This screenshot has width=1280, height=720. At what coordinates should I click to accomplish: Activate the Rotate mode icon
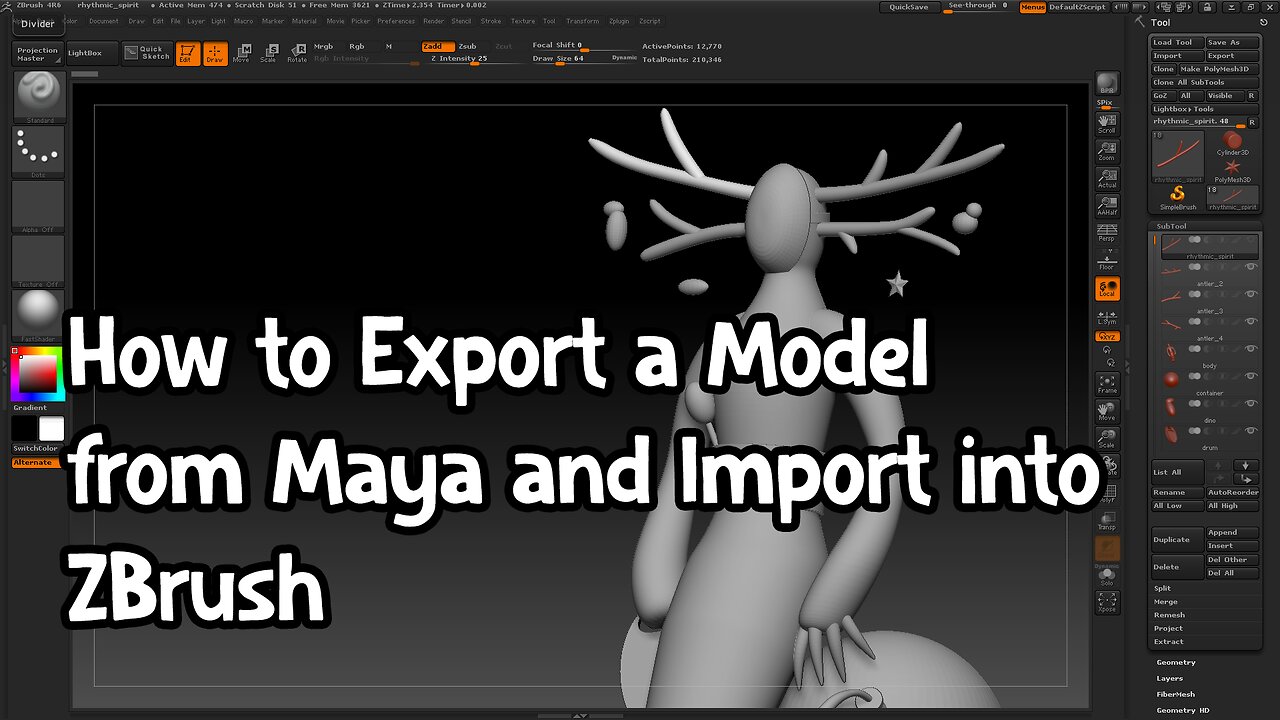pyautogui.click(x=297, y=54)
